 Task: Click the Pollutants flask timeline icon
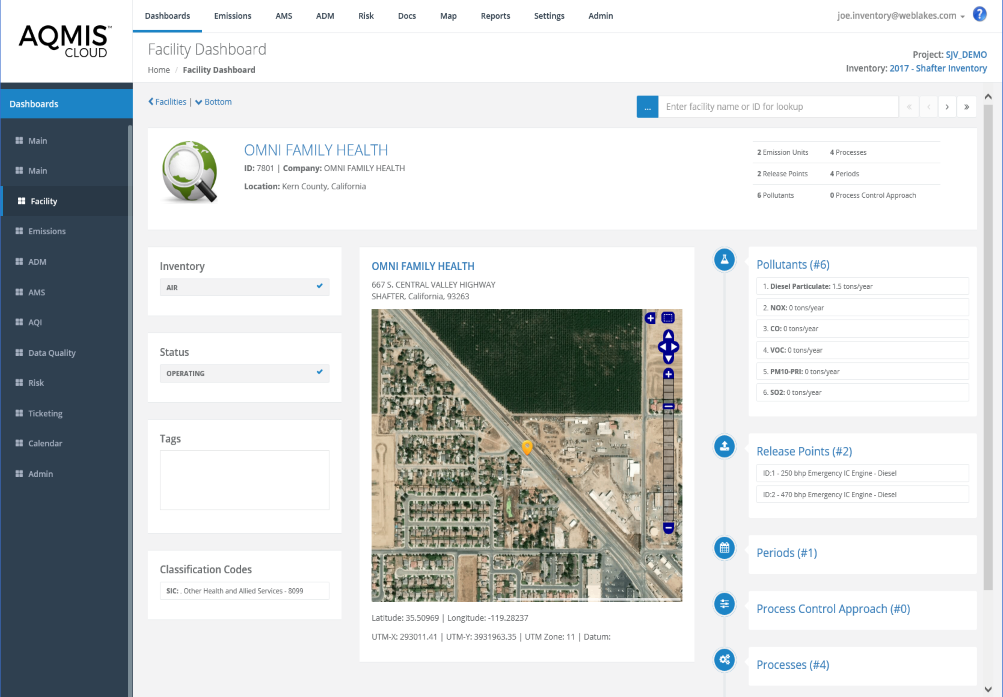point(724,260)
